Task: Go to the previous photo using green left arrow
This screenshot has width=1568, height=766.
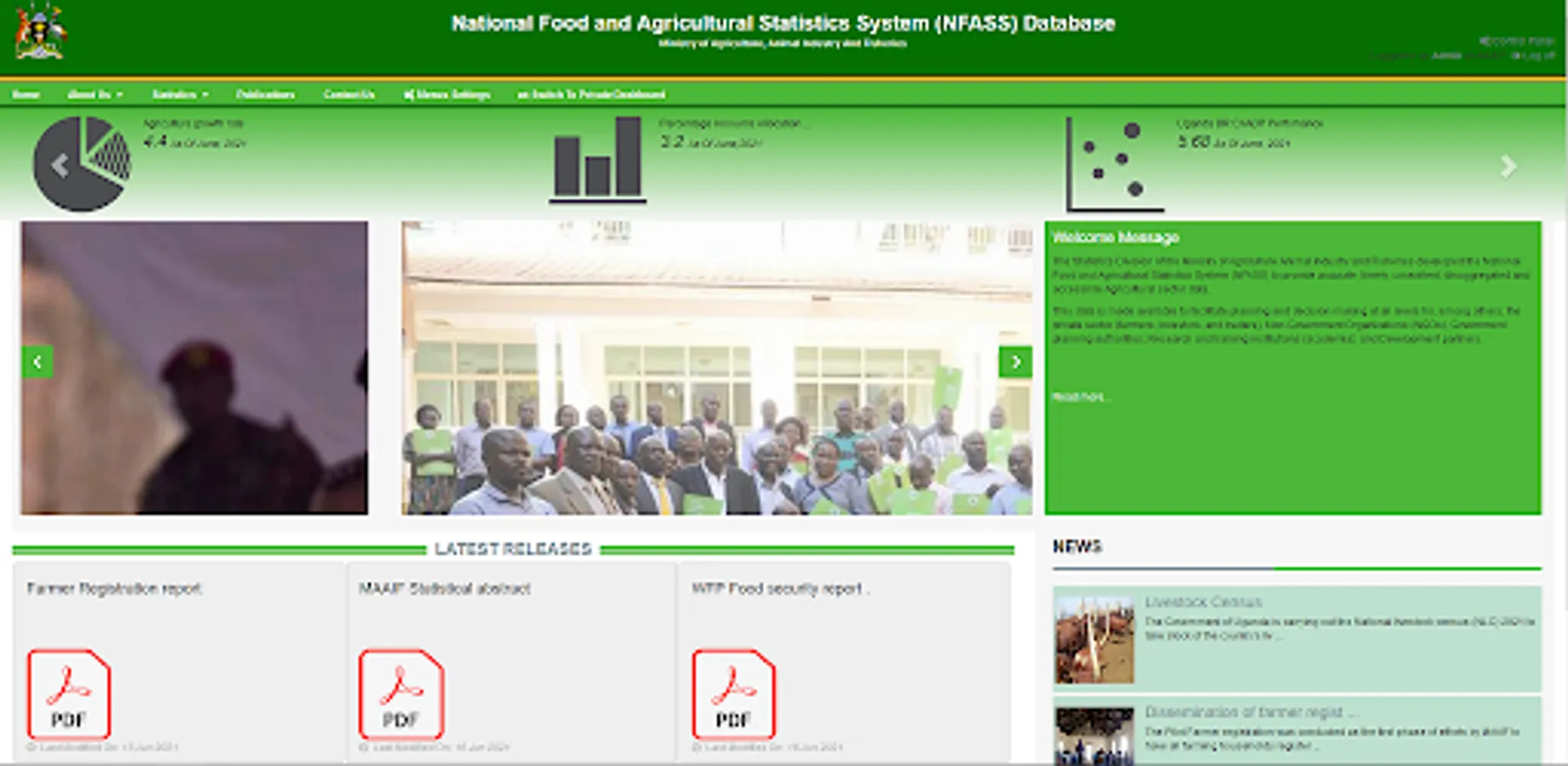Action: (37, 362)
